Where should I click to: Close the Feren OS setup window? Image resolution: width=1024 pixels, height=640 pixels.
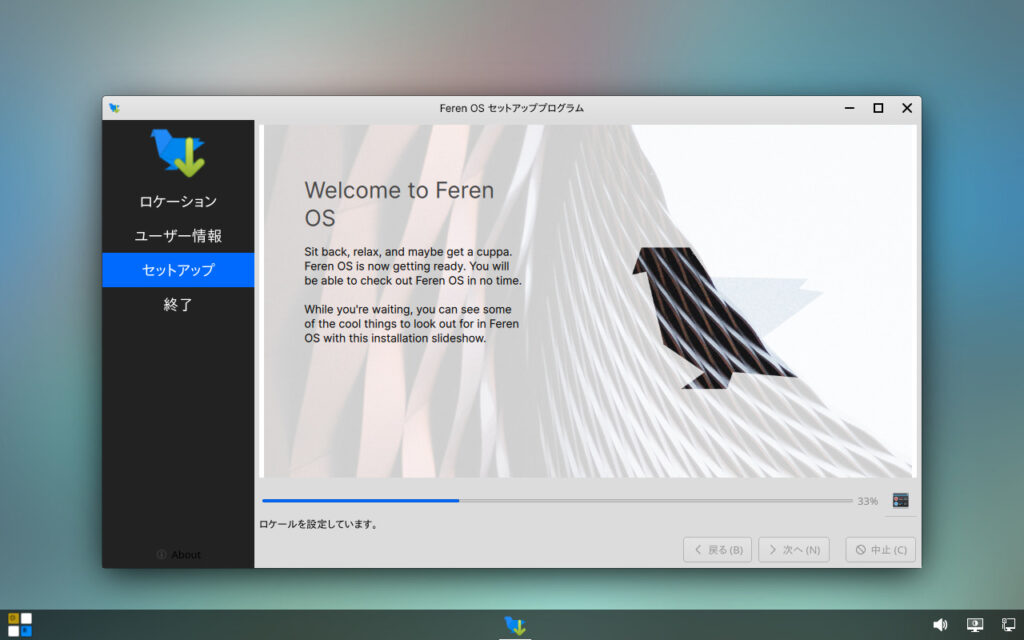907,108
